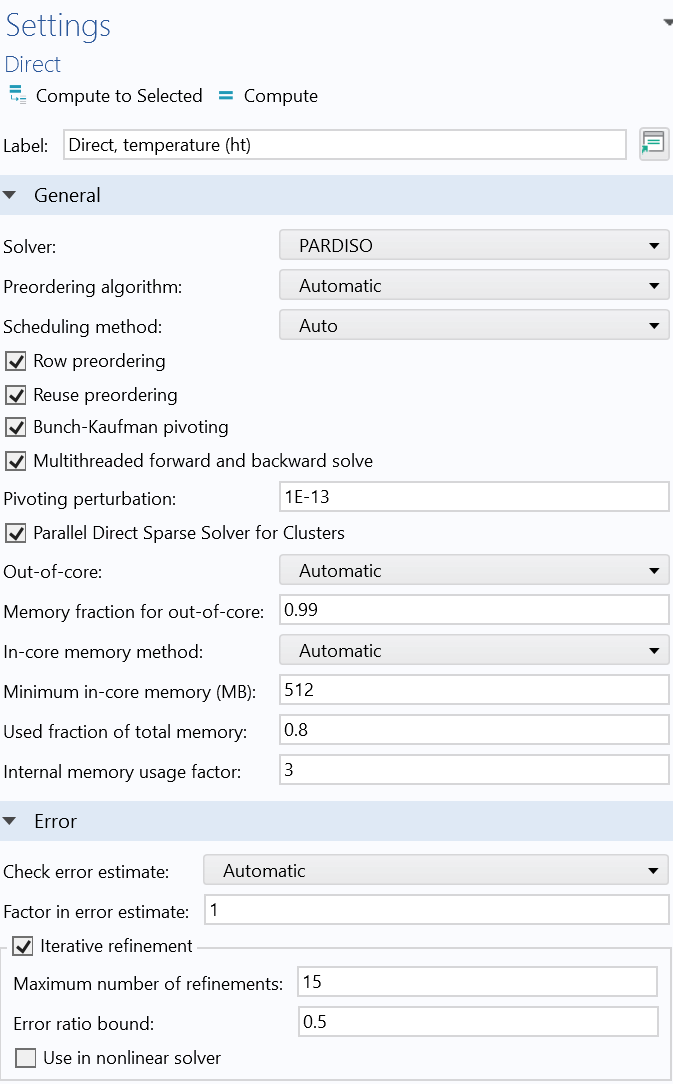Click the label tag icon beside Label field
This screenshot has height=1084, width=673.
click(653, 144)
